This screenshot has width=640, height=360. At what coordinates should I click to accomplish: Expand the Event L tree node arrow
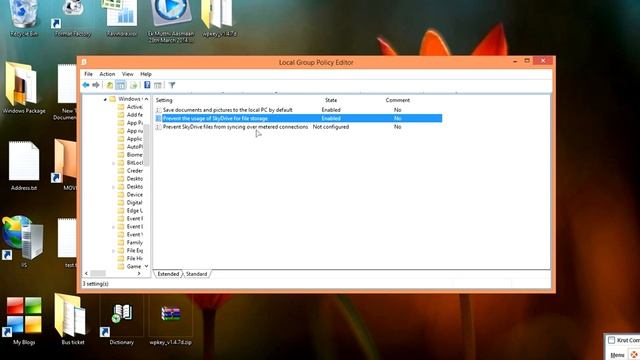113,227
